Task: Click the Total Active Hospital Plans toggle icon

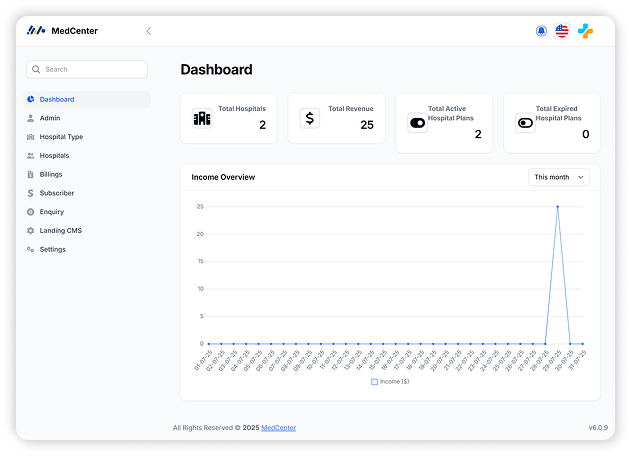Action: coord(418,123)
